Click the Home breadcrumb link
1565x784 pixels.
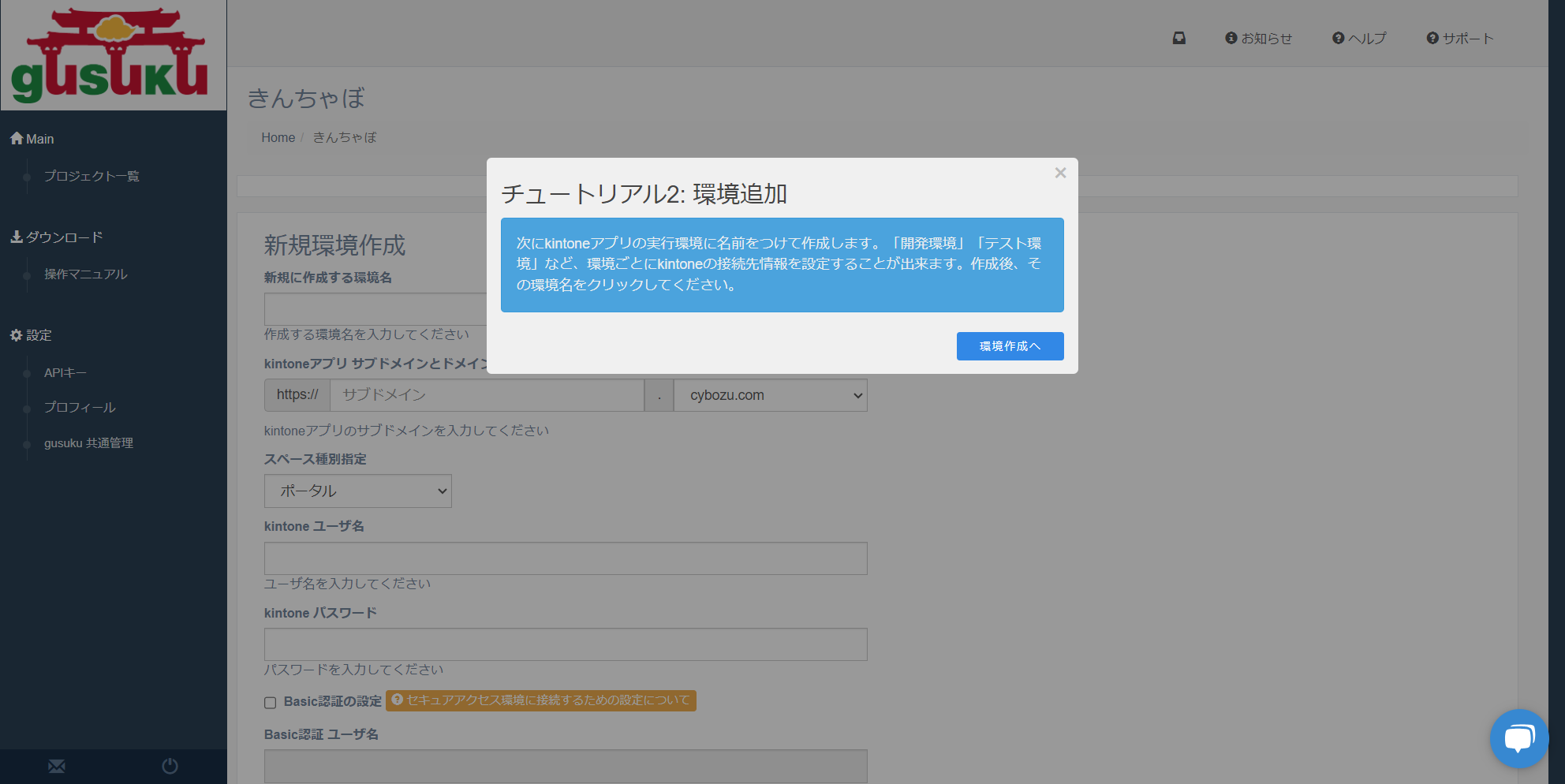[x=278, y=137]
